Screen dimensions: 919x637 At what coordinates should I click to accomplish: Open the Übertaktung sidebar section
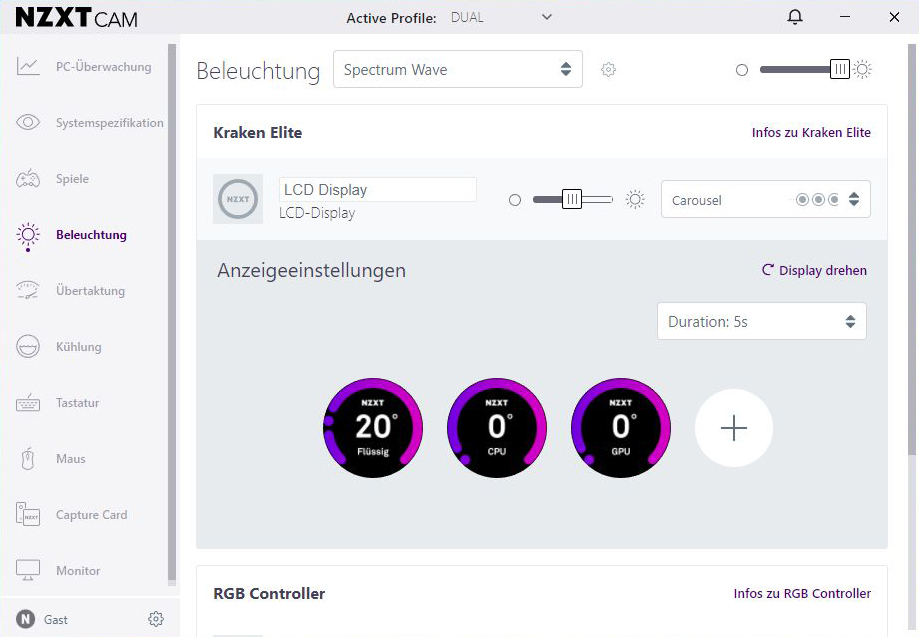pyautogui.click(x=90, y=291)
